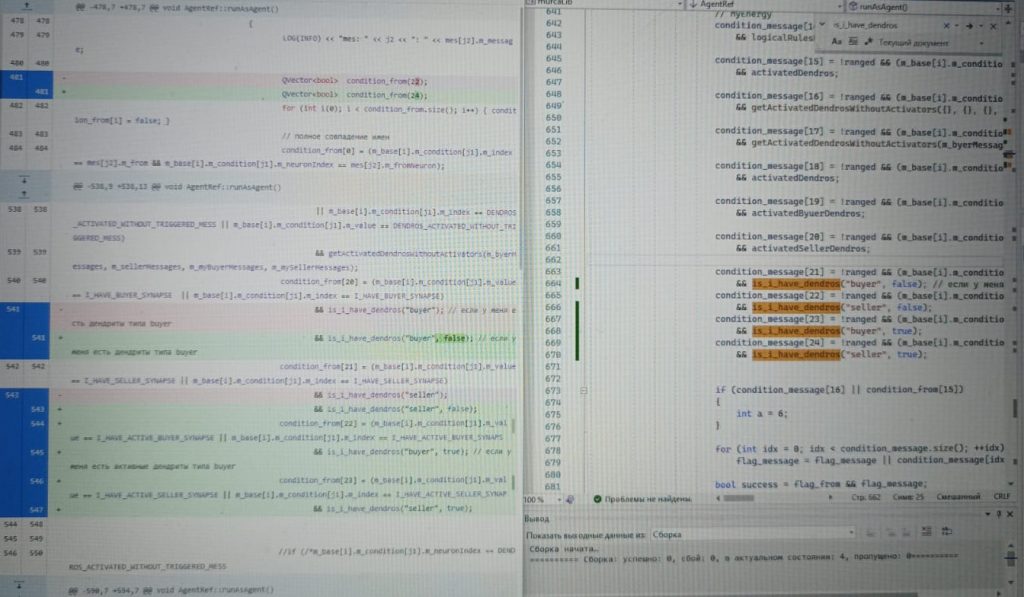Toggle regular expressions in find panel
1024x597 pixels.
tap(869, 42)
